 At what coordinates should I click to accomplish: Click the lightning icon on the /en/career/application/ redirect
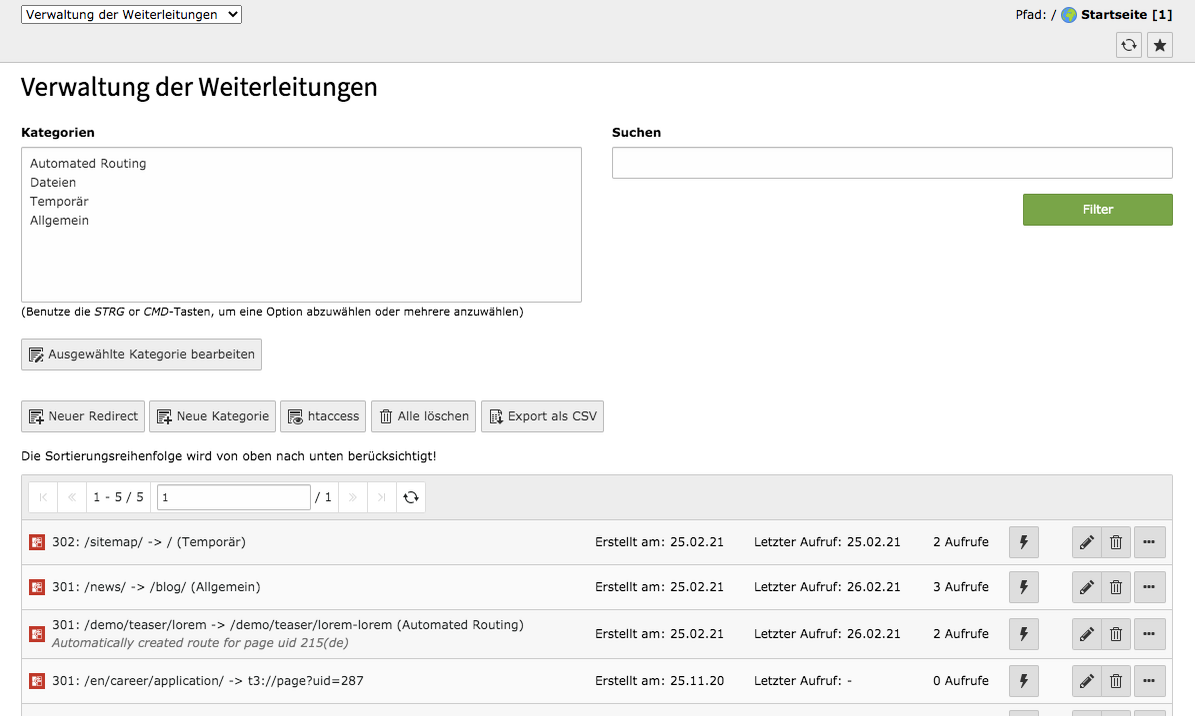coord(1023,680)
